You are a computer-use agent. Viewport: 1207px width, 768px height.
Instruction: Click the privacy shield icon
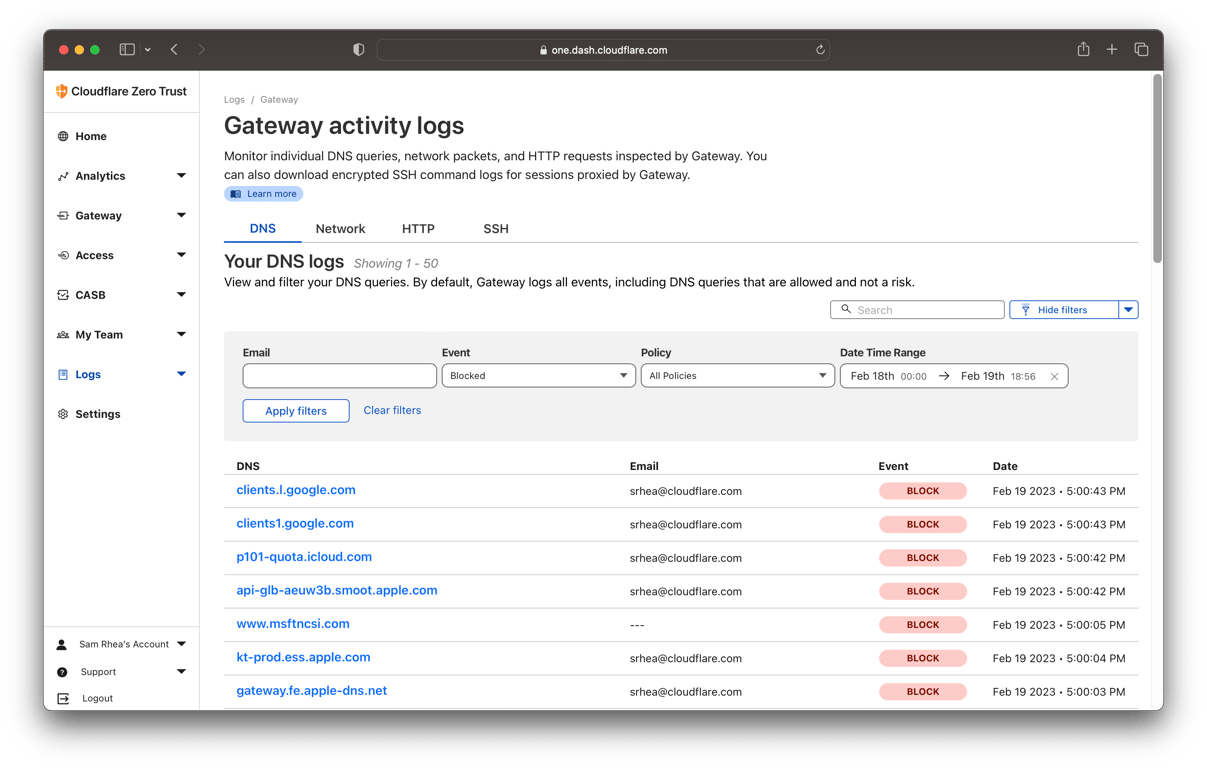[359, 49]
